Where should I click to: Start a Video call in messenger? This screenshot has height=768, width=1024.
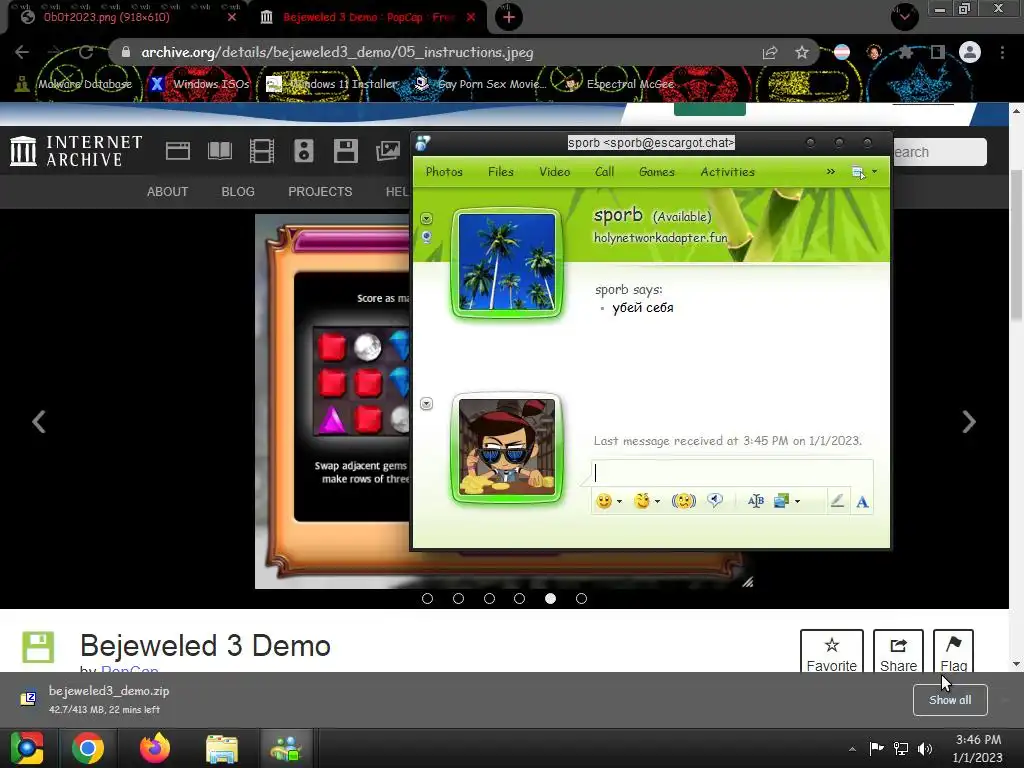(x=554, y=172)
